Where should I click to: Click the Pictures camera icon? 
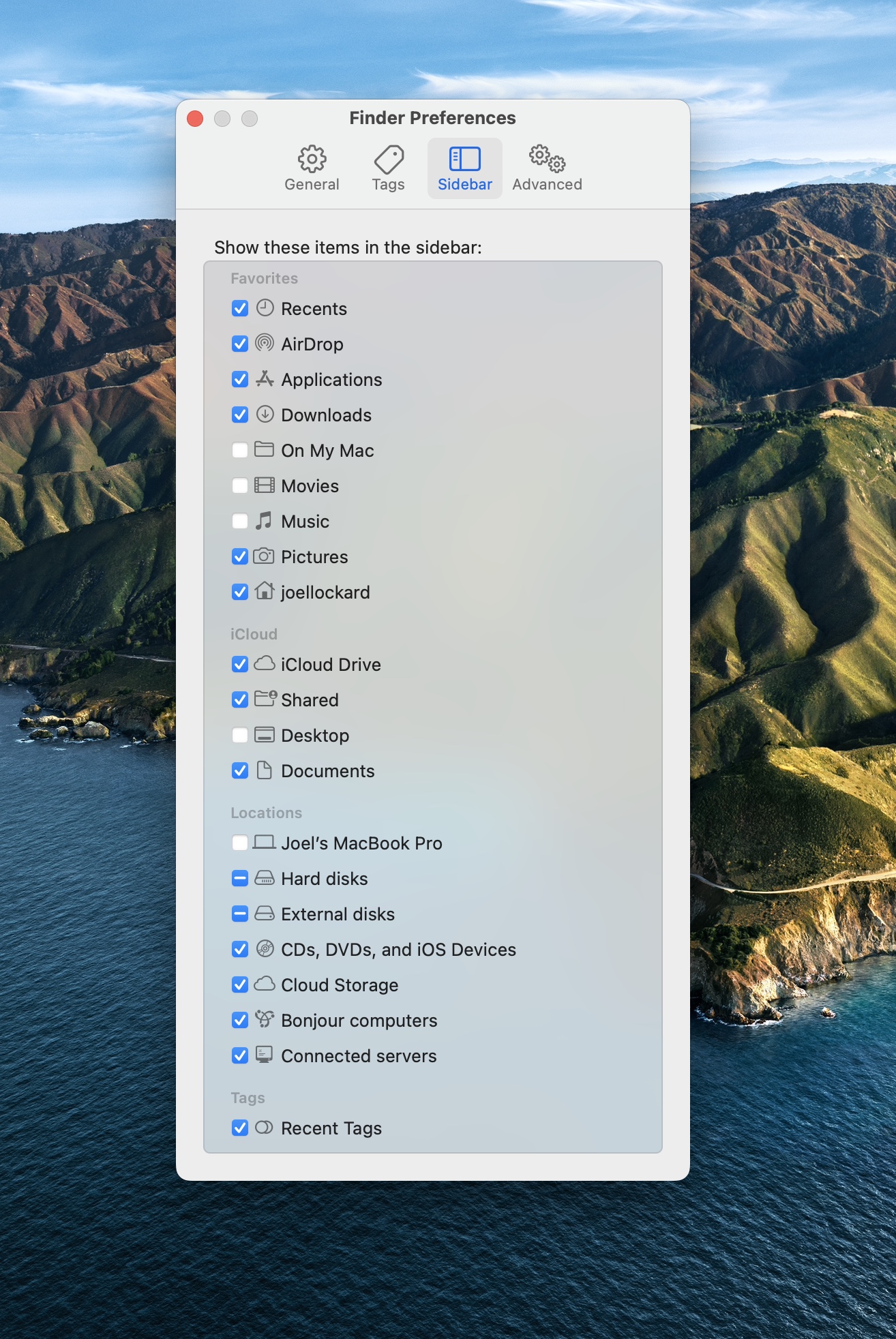264,556
